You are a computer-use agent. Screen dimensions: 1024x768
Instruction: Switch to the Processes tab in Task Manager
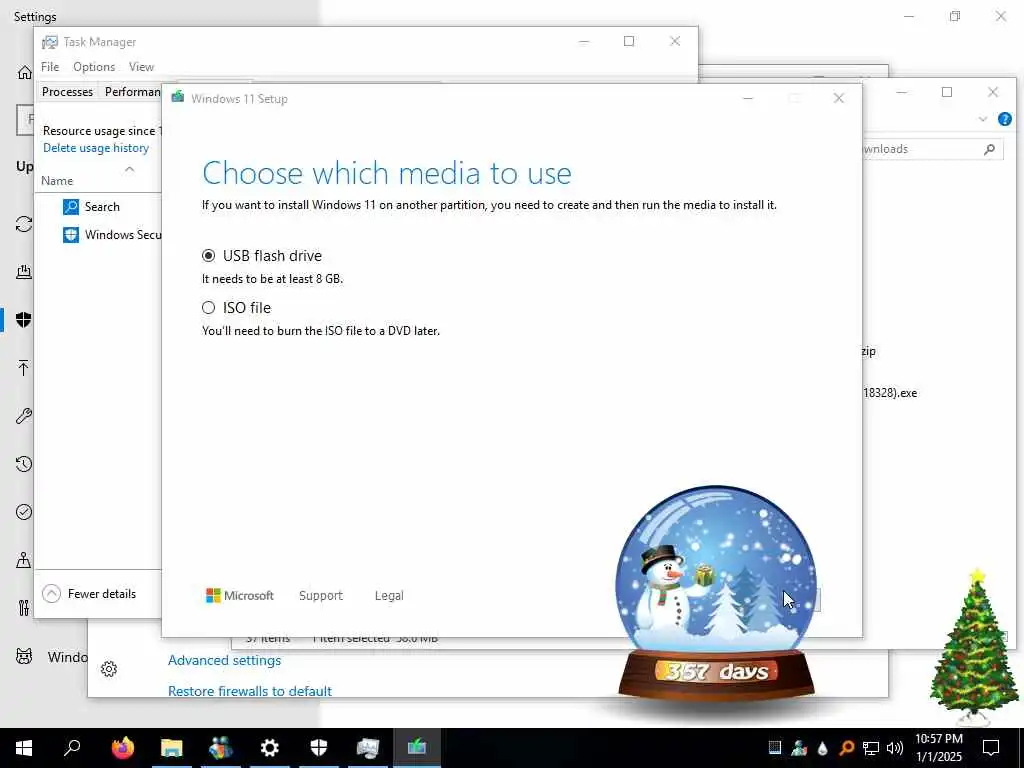coord(67,92)
